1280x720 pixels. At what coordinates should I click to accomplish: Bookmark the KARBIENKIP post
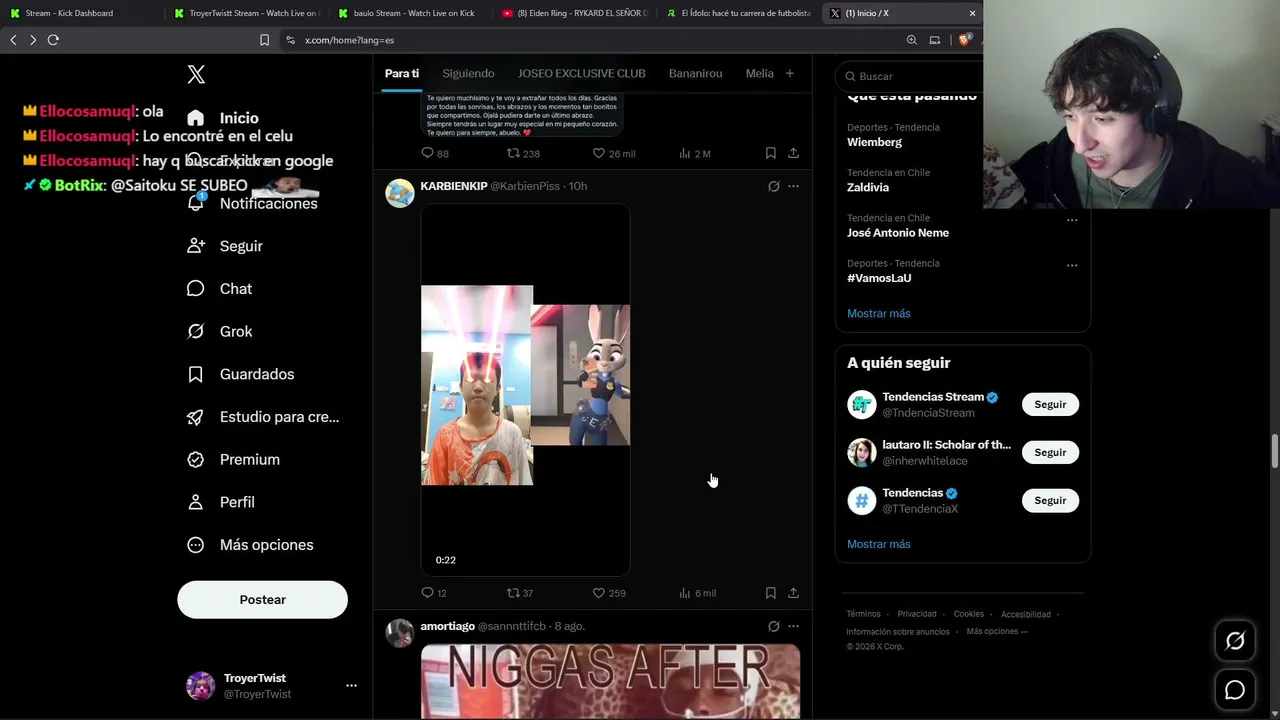tap(770, 593)
